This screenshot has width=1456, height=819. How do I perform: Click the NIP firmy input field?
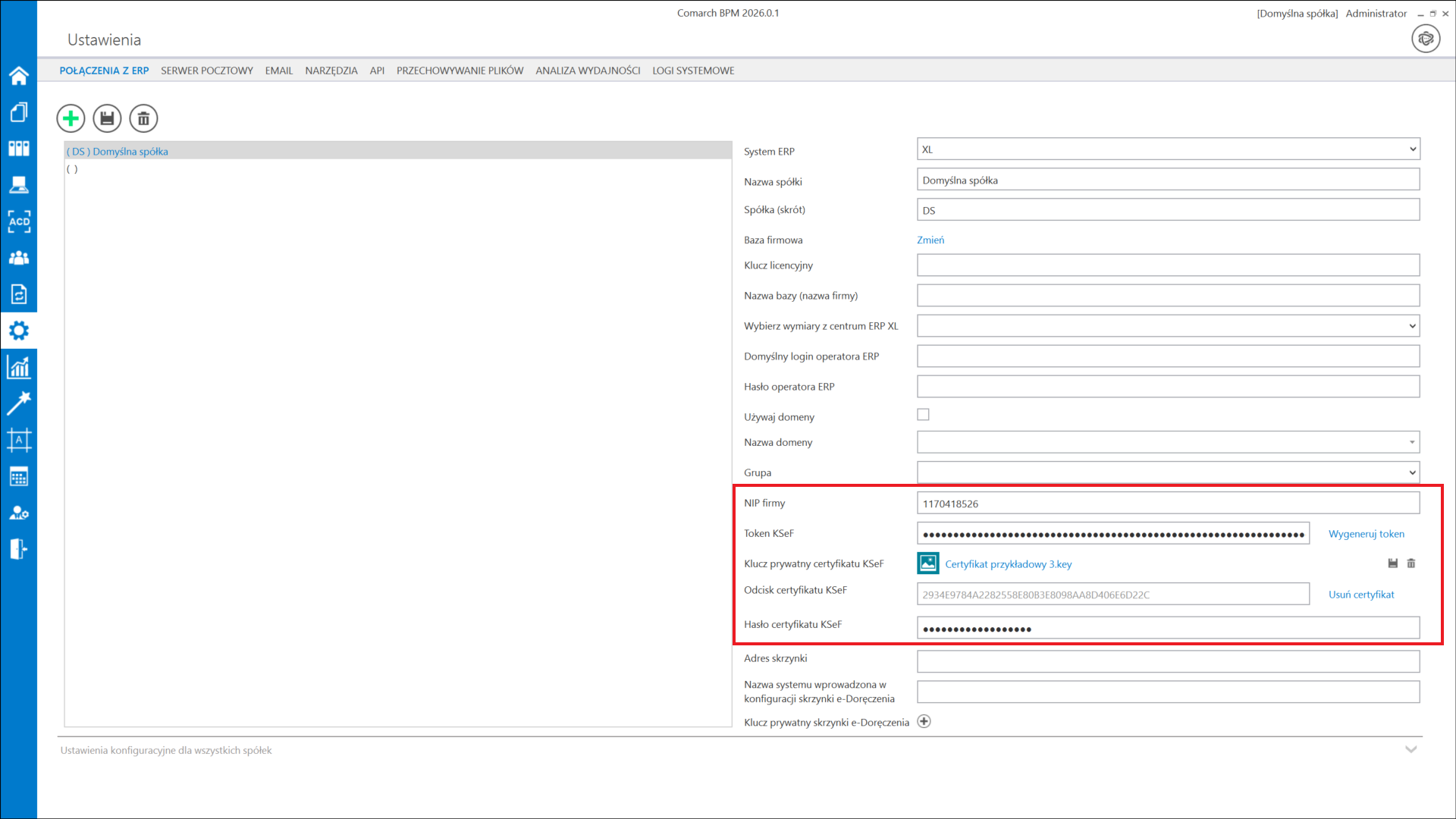pyautogui.click(x=1168, y=504)
